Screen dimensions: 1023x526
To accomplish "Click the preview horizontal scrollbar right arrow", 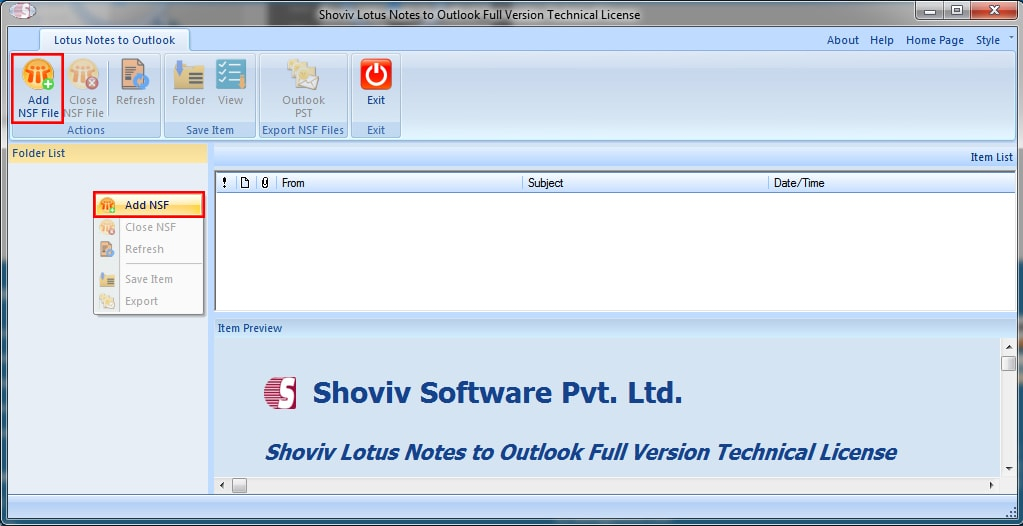I will 992,486.
